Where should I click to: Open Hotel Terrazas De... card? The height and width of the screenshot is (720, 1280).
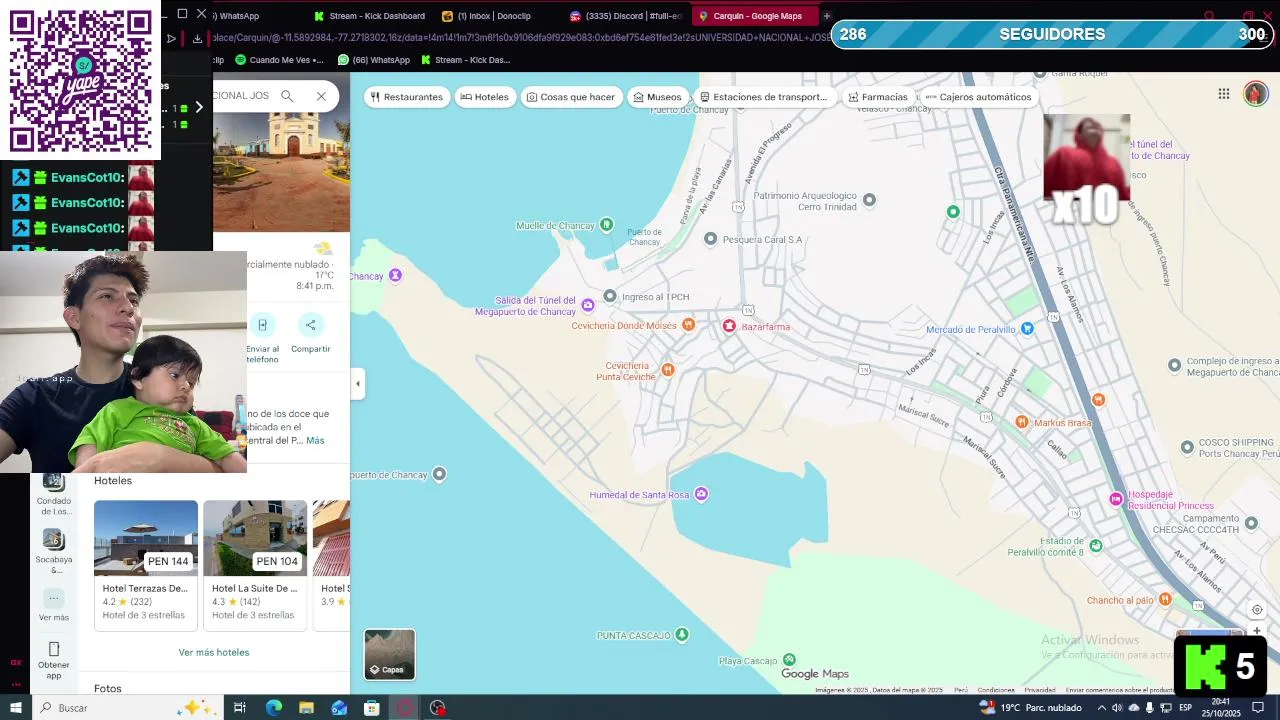click(x=146, y=565)
